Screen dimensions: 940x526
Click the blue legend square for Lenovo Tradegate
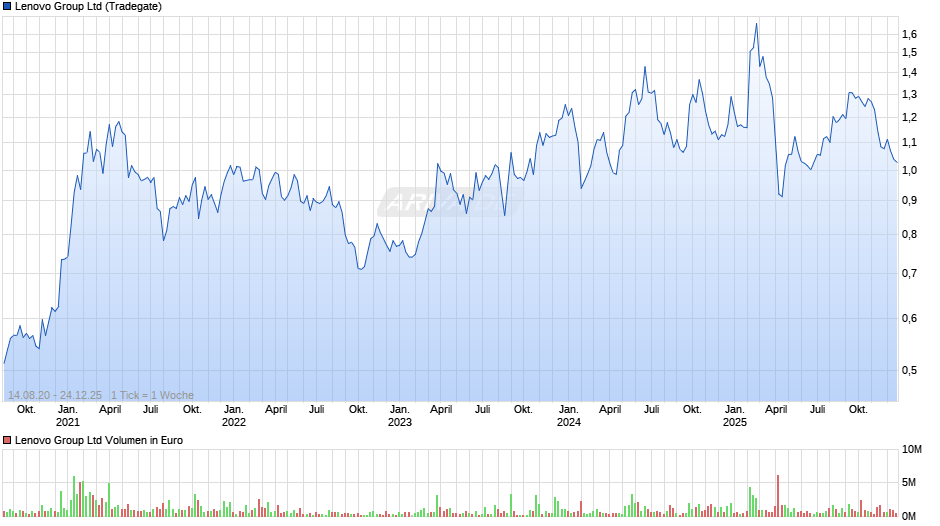7,7
